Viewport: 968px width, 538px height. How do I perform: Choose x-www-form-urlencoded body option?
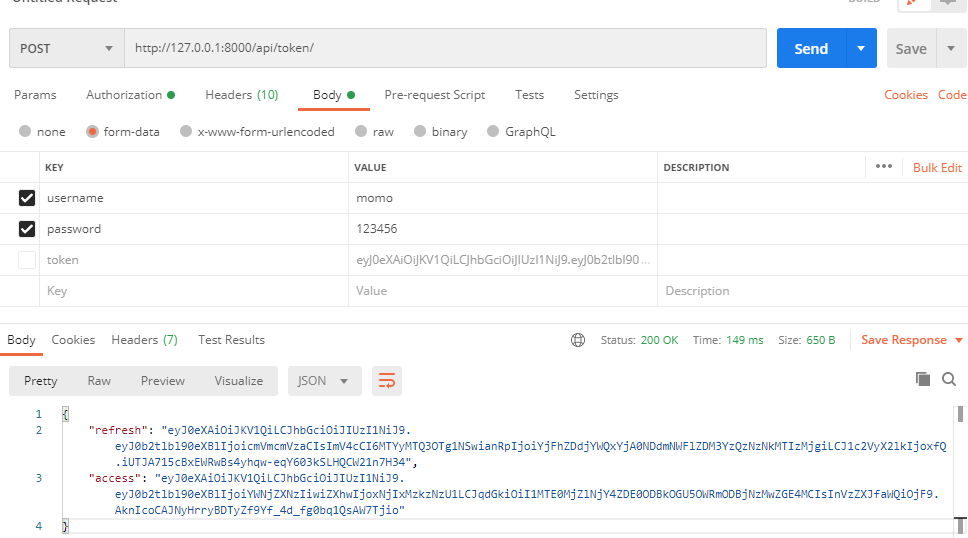pos(184,132)
